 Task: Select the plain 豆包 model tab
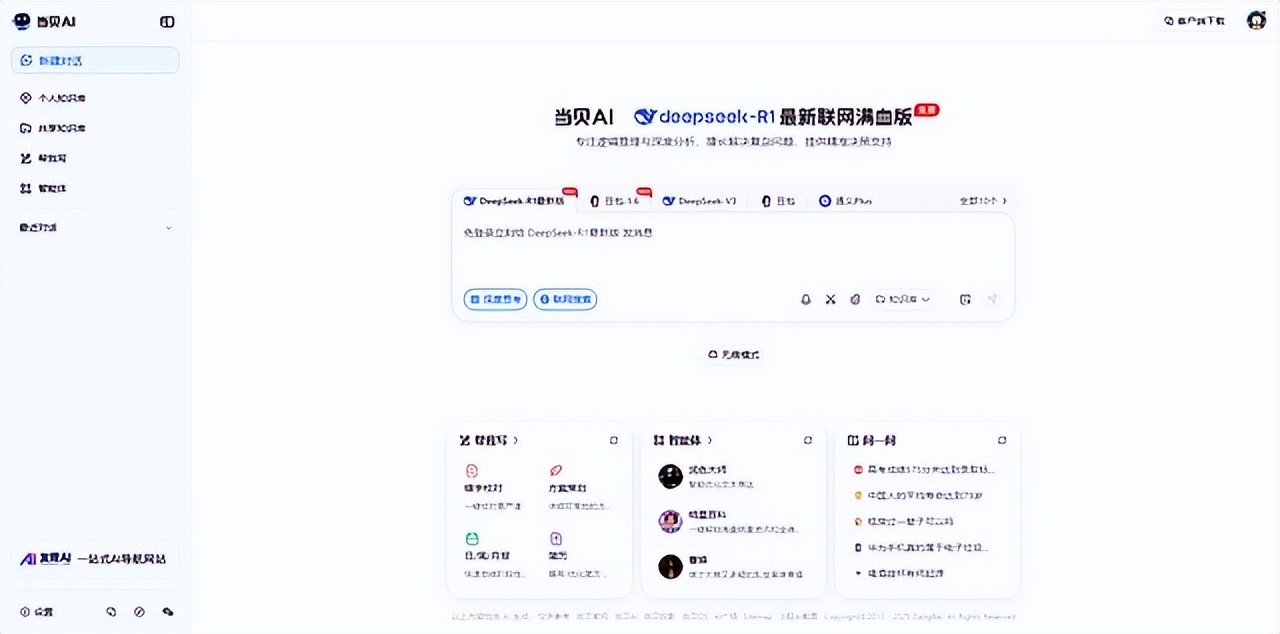[779, 200]
